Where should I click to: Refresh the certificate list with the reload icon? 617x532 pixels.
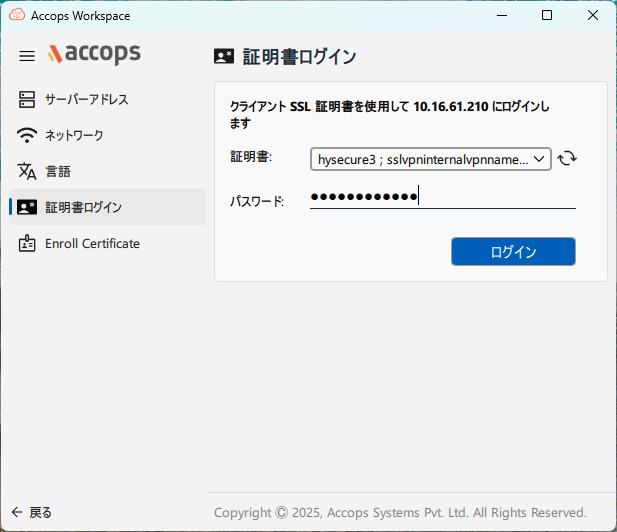(x=567, y=159)
